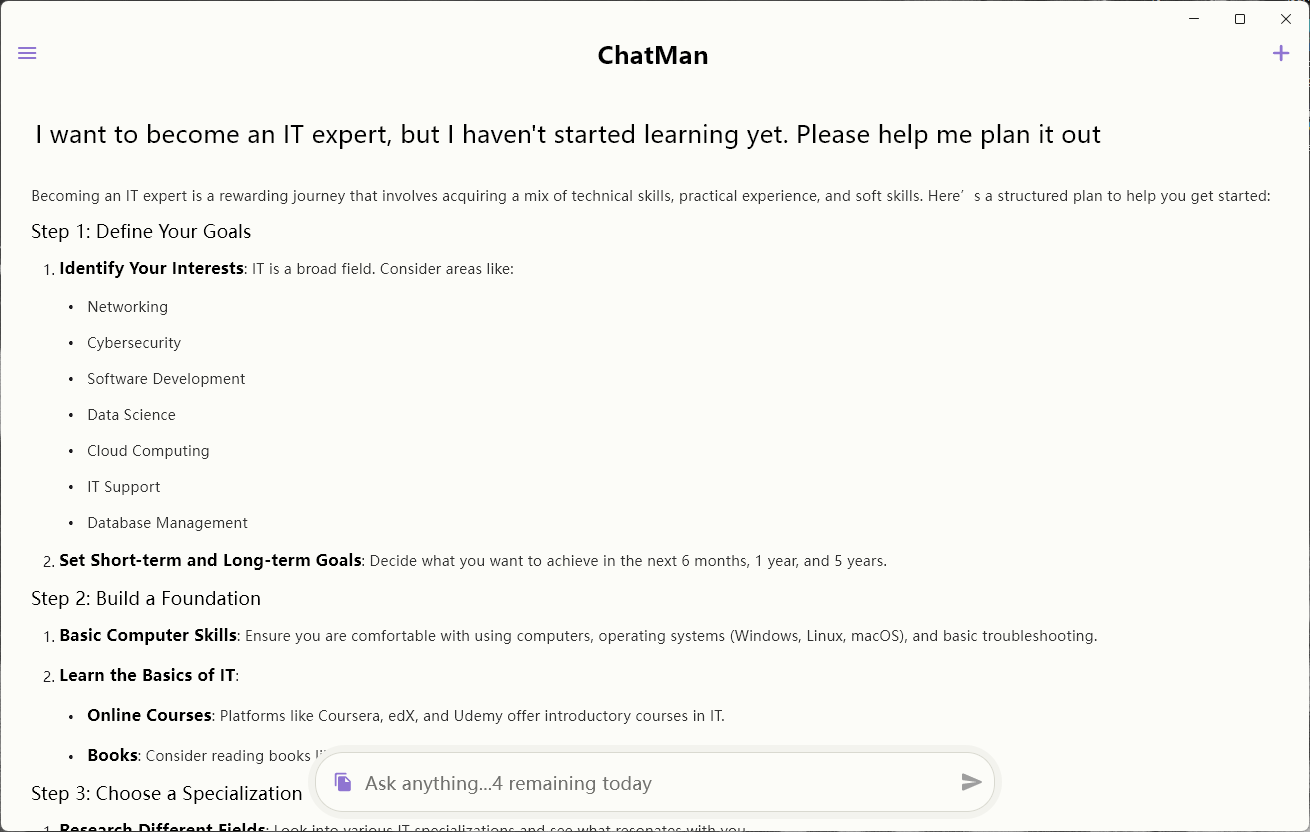Start a new chat with plus icon
This screenshot has width=1310, height=832.
pos(1281,53)
